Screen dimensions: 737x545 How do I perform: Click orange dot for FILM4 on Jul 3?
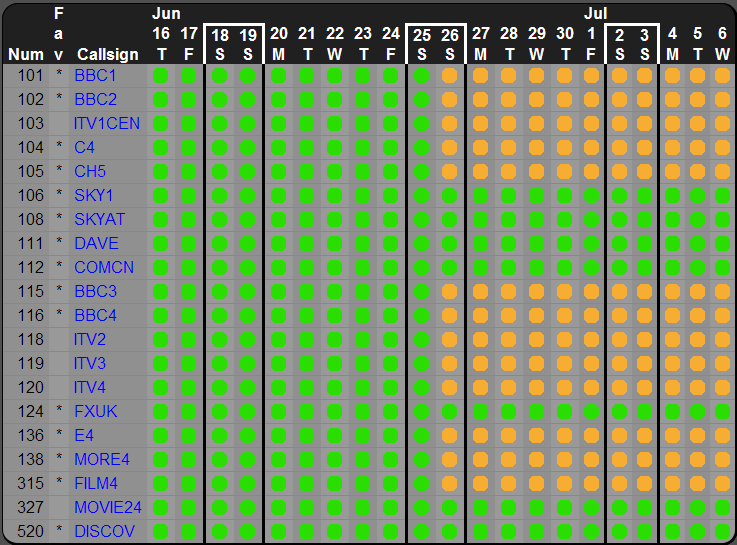coord(644,483)
